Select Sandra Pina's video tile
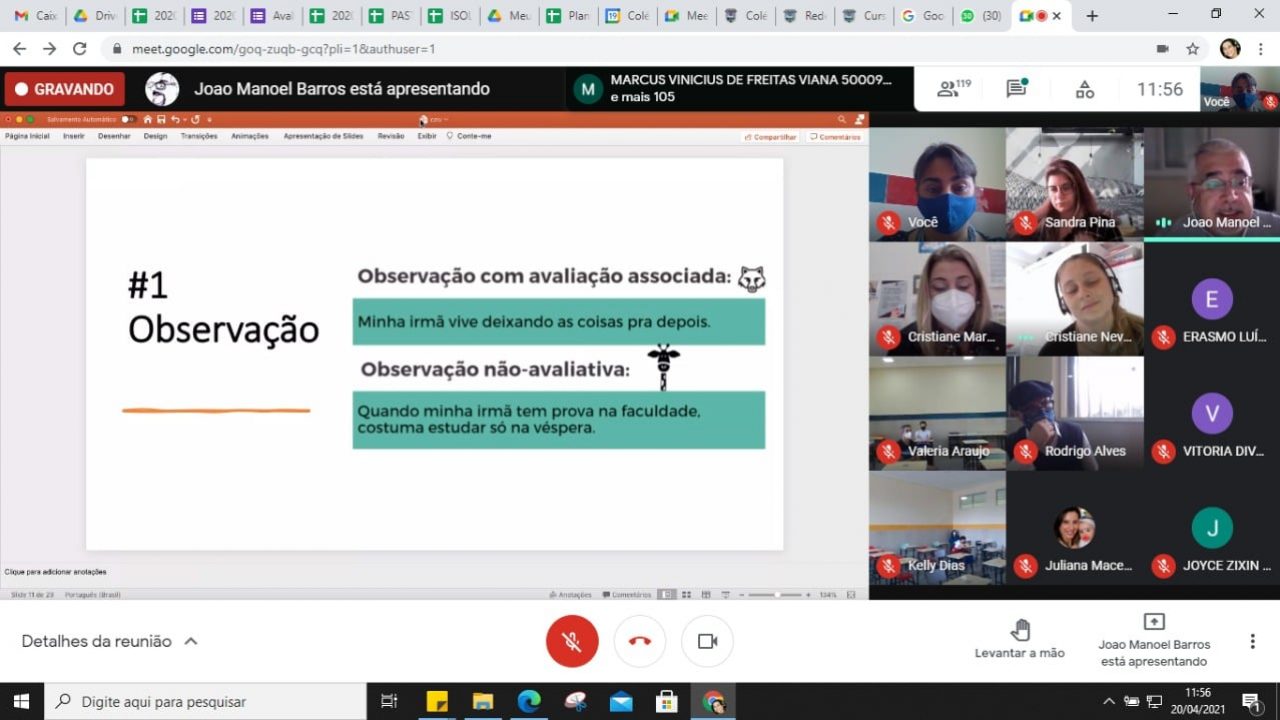This screenshot has width=1280, height=720. (1074, 184)
